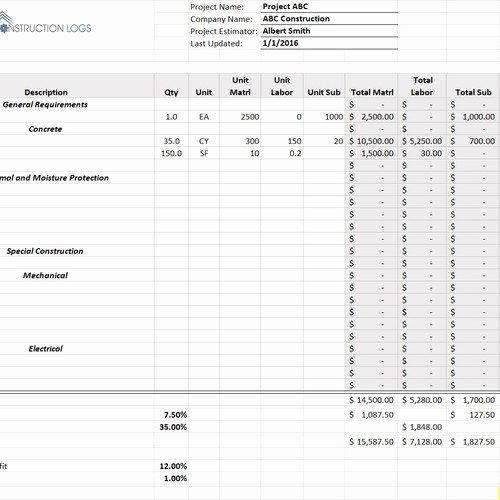Select the material tax cell $1,087.50
Screen dimensions: 500x500
372,415
